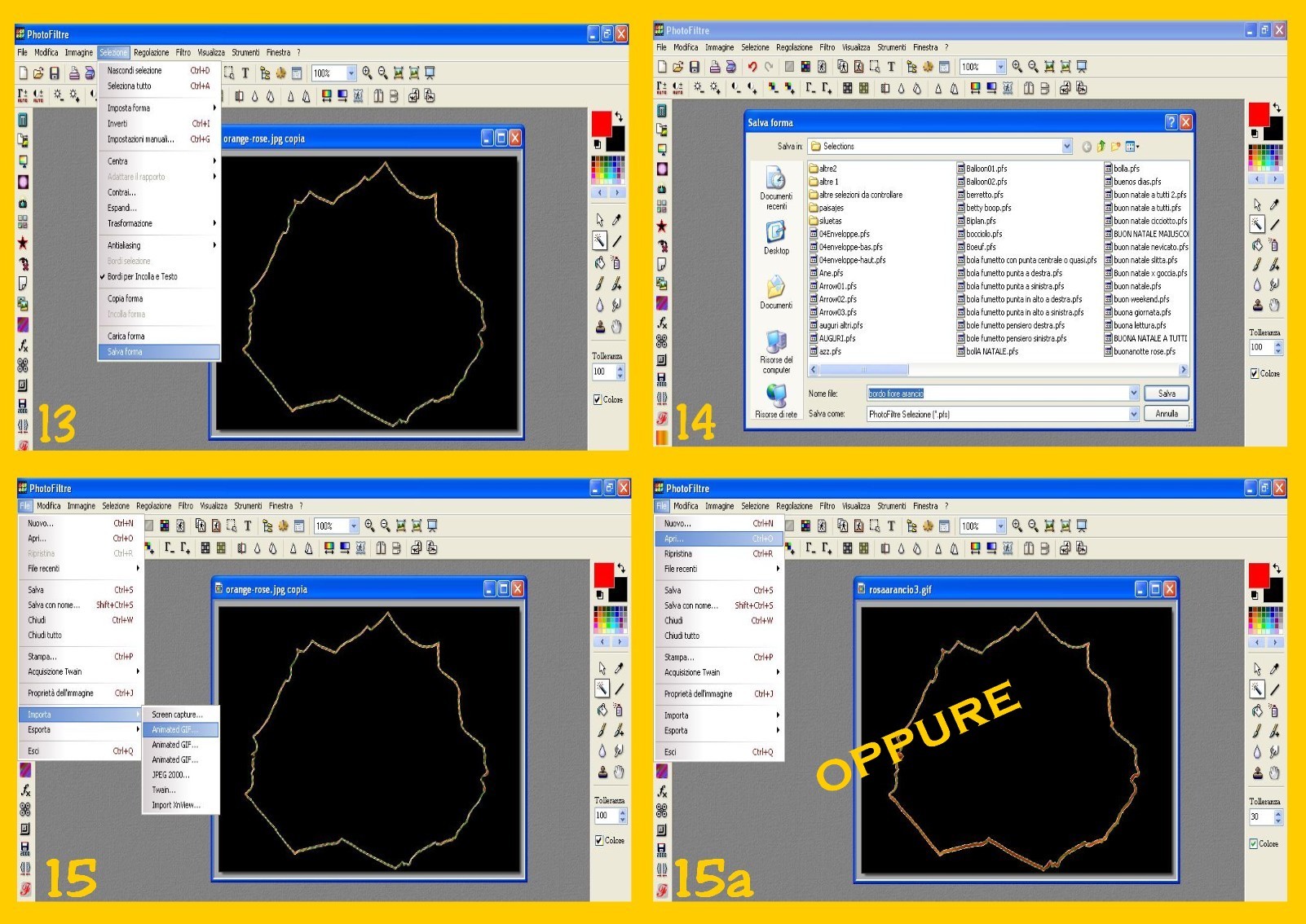Toggle the Colore checkbox in screenshot 15a
The image size is (1306, 924).
[x=1254, y=843]
